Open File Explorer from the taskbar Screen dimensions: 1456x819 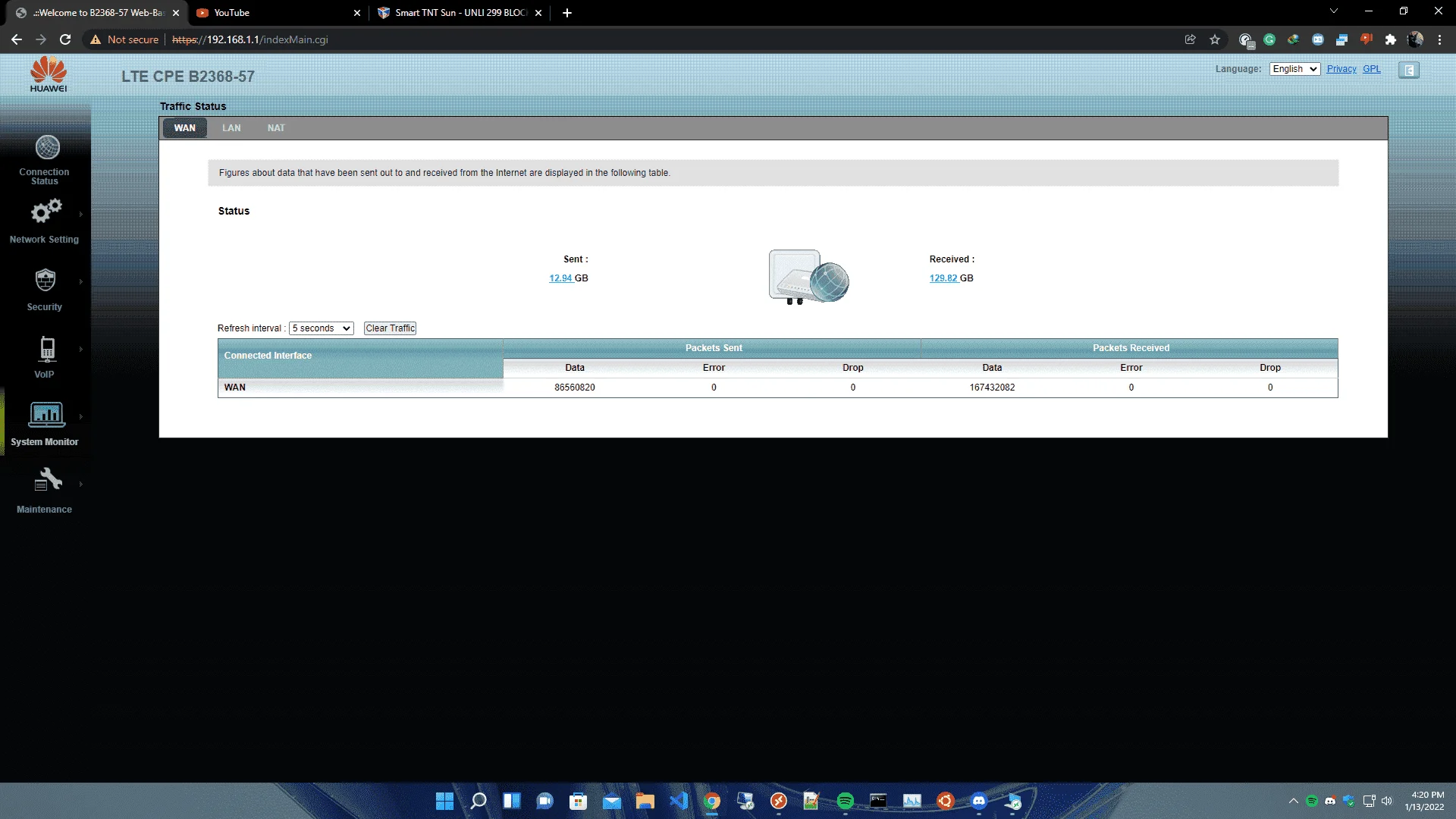(645, 801)
